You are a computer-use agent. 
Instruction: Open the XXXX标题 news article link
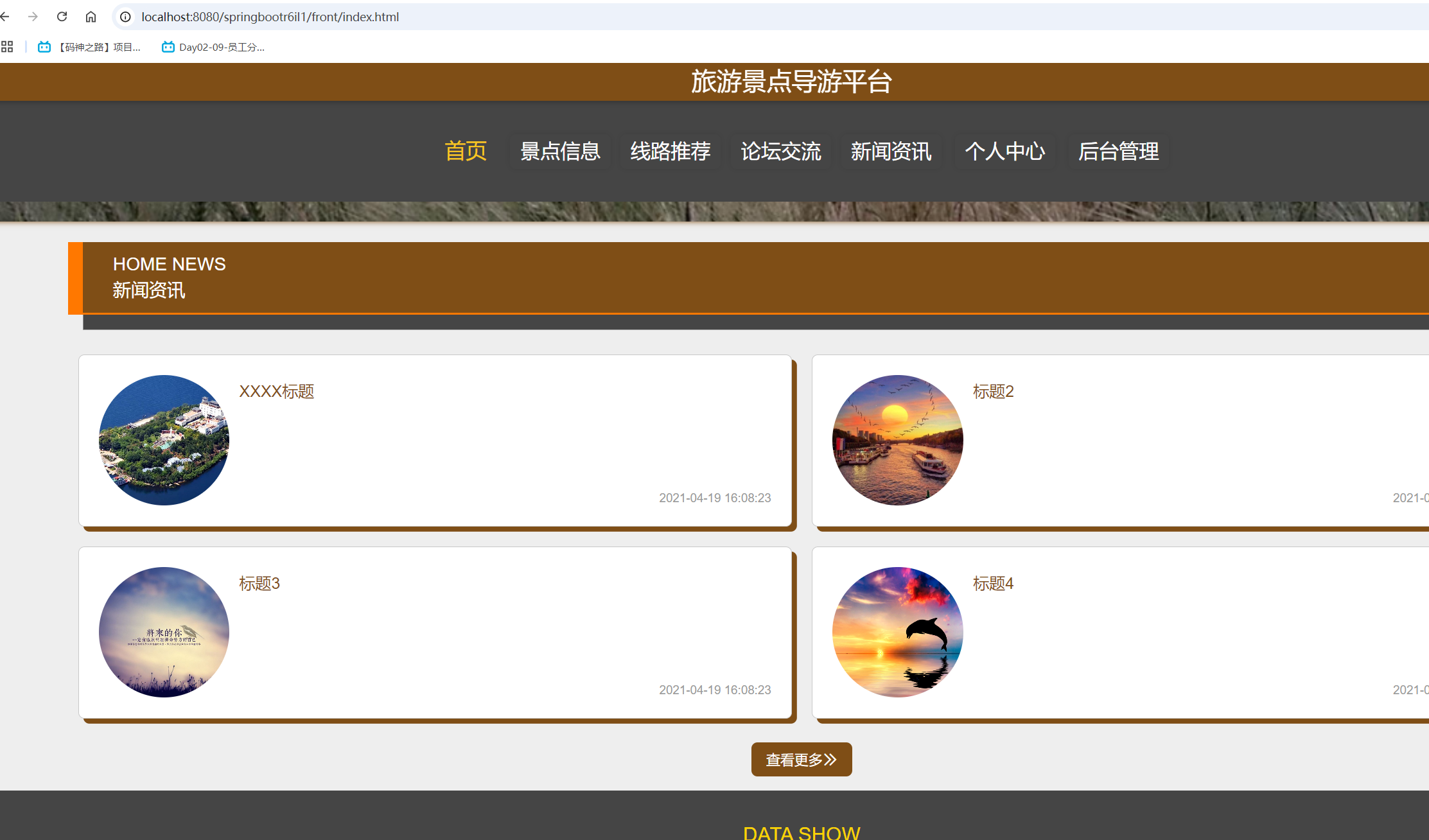pos(276,391)
